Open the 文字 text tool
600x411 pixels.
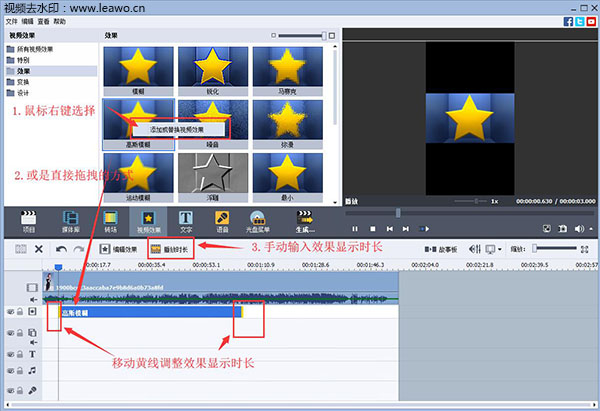click(186, 222)
